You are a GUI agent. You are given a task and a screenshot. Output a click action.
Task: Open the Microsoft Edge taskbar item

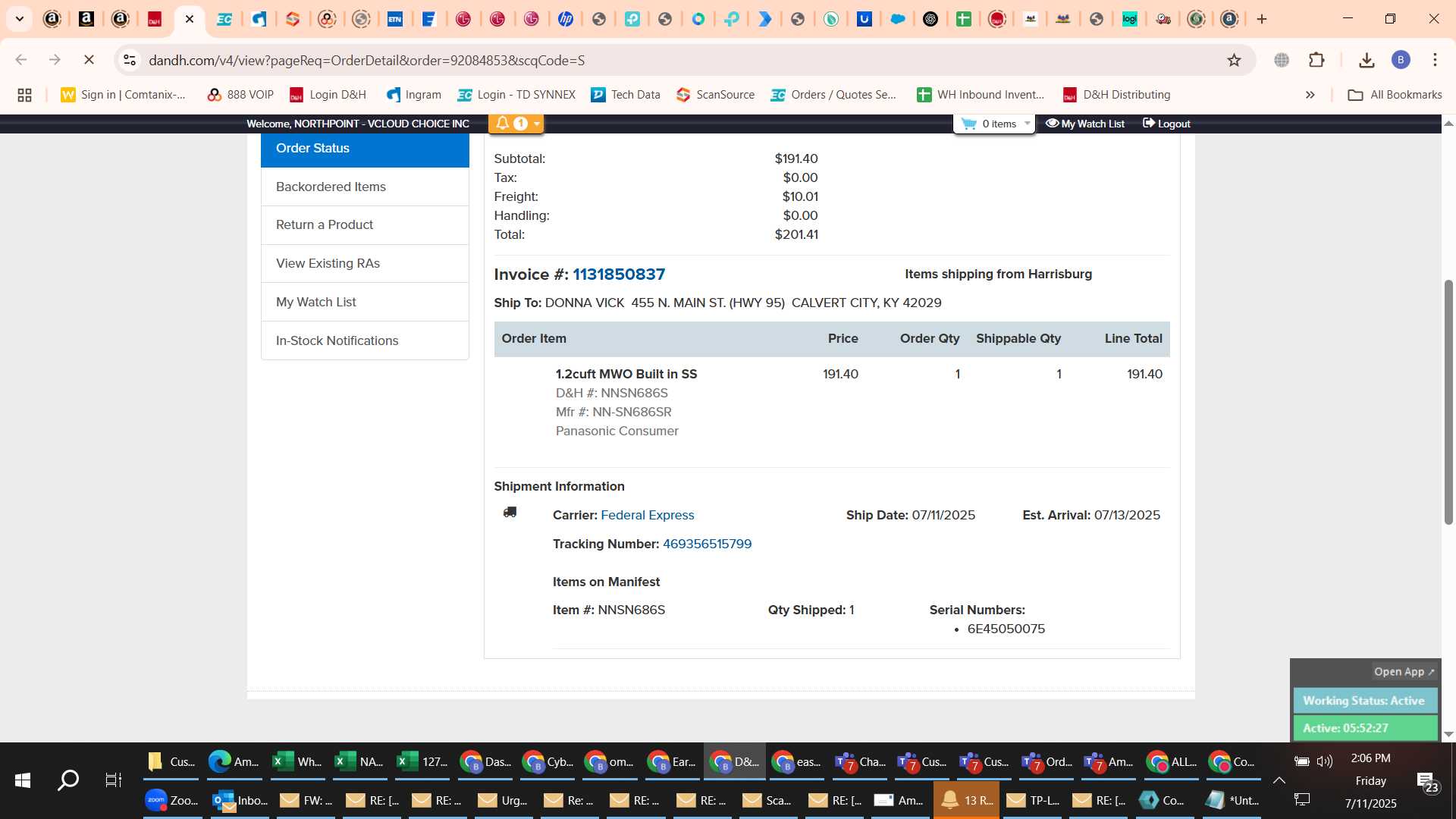click(234, 761)
